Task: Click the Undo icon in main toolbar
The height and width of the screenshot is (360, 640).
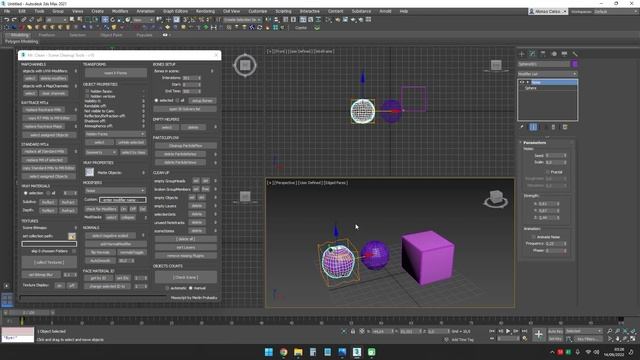Action: coord(7,20)
